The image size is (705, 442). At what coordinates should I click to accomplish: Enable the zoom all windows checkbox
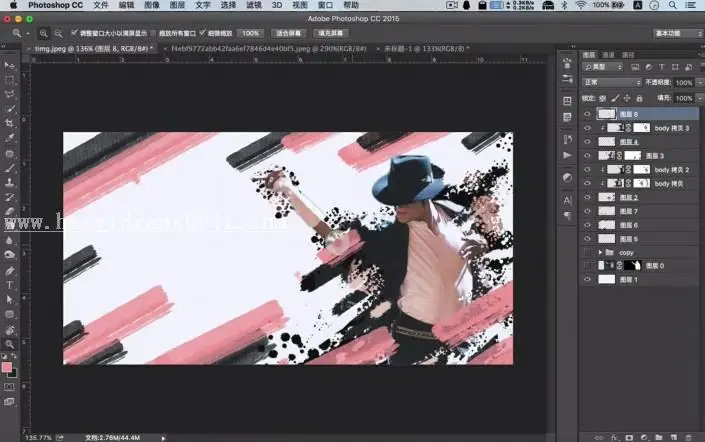[153, 33]
